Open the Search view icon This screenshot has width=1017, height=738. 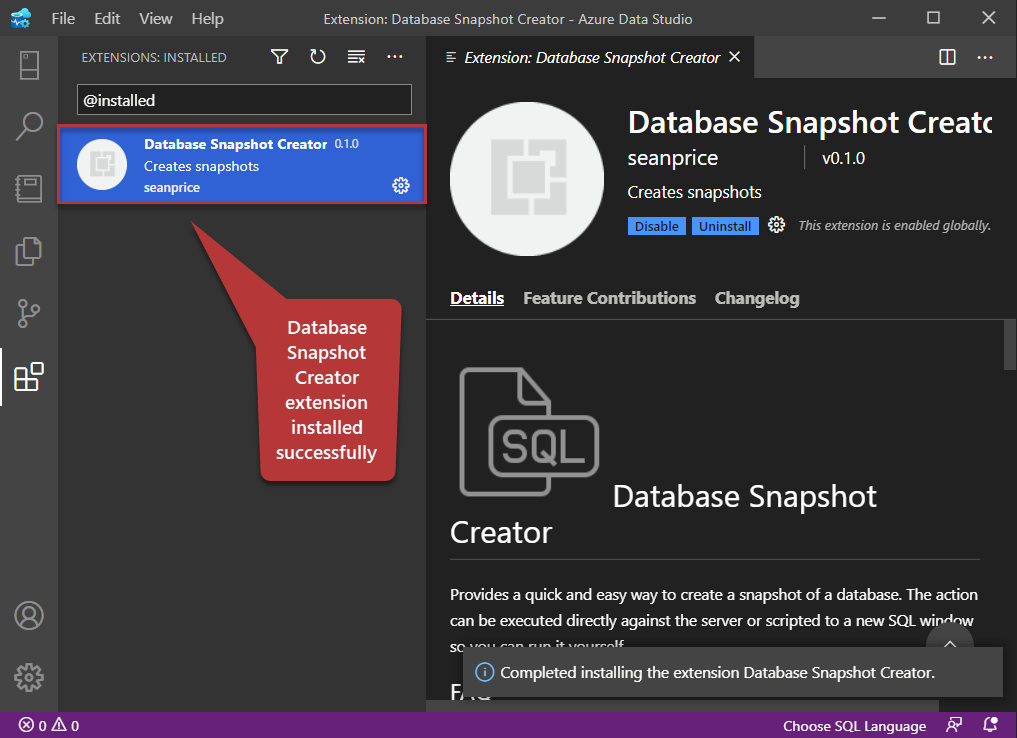pyautogui.click(x=29, y=127)
